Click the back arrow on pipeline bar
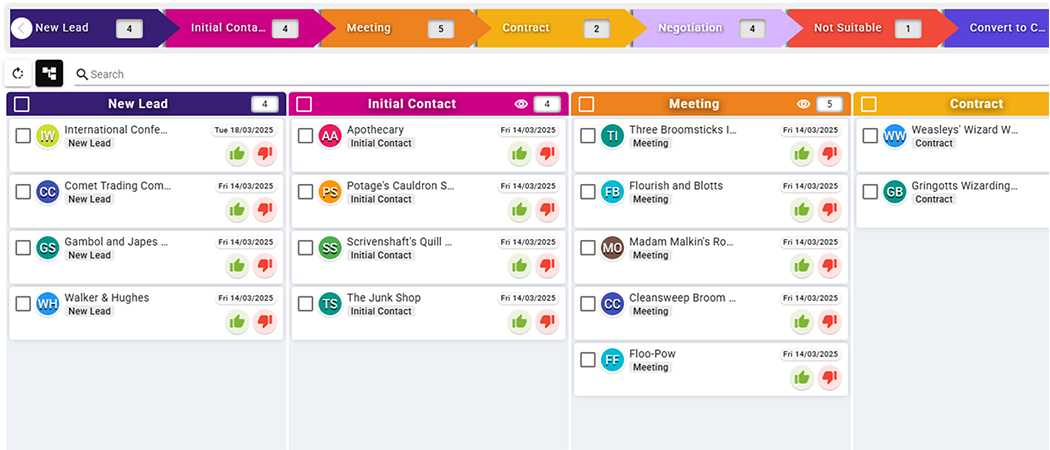 [21, 28]
